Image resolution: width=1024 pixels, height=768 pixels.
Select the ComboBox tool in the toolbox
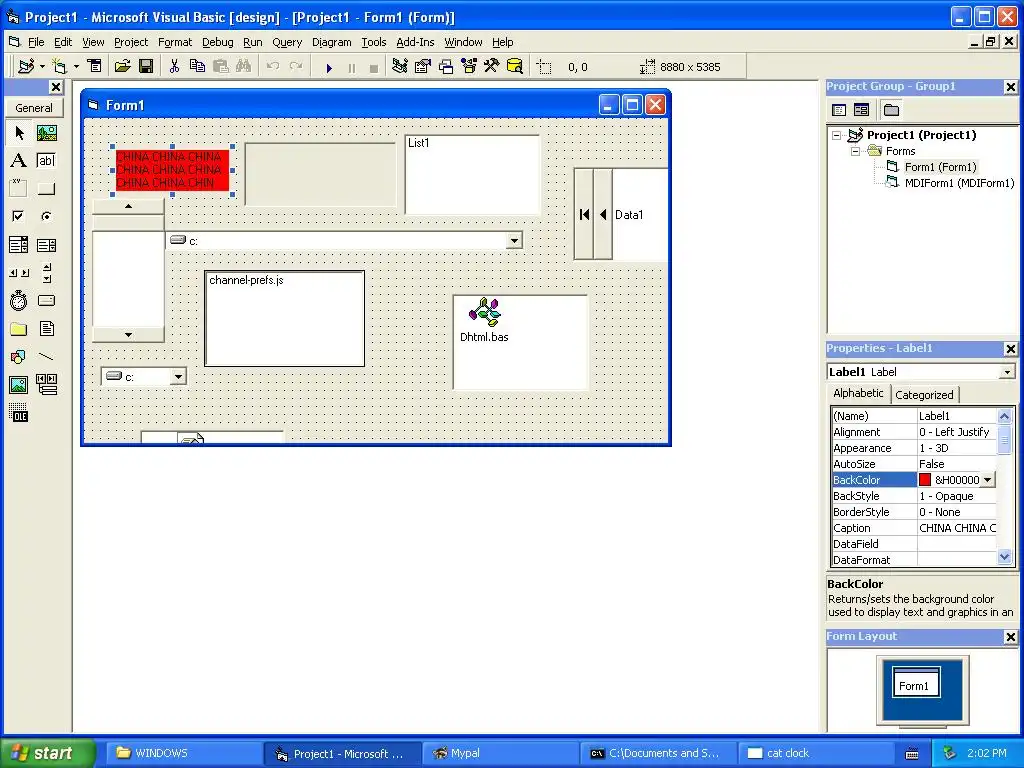tap(19, 245)
